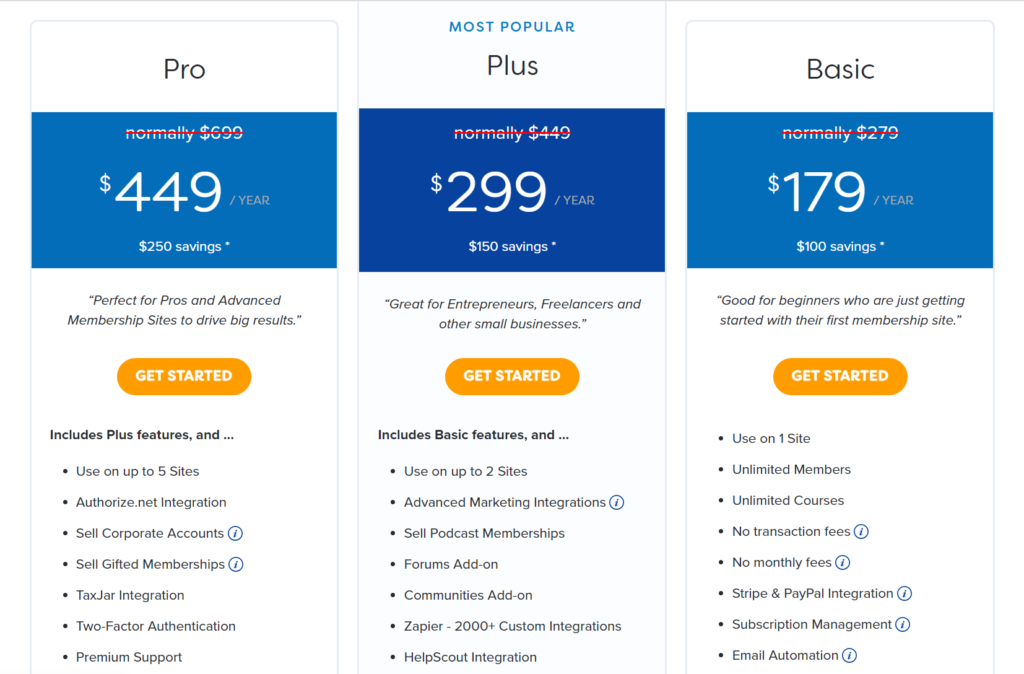1024x674 pixels.
Task: Click Get Started under Plus plan
Action: 512,376
